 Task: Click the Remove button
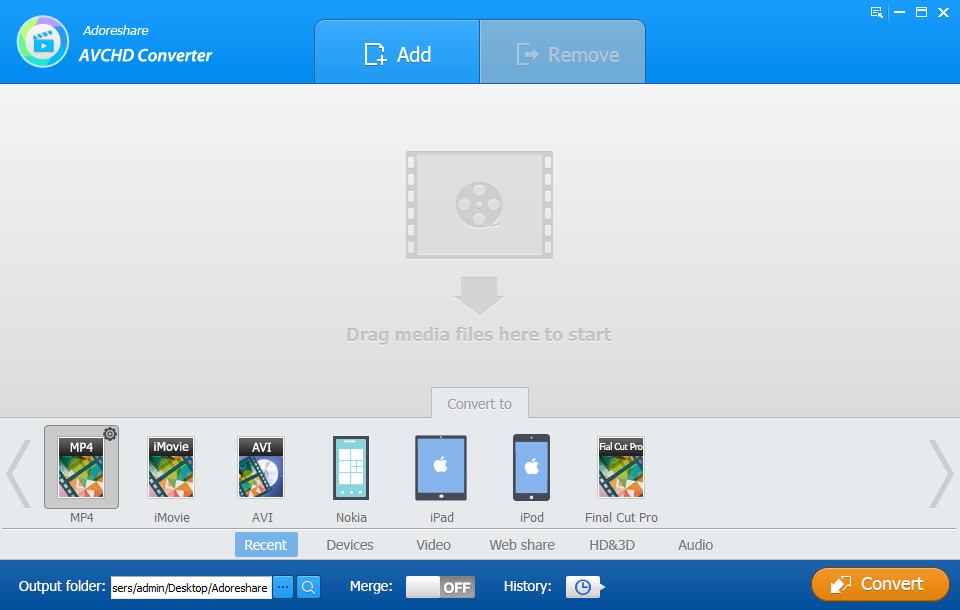click(x=563, y=52)
